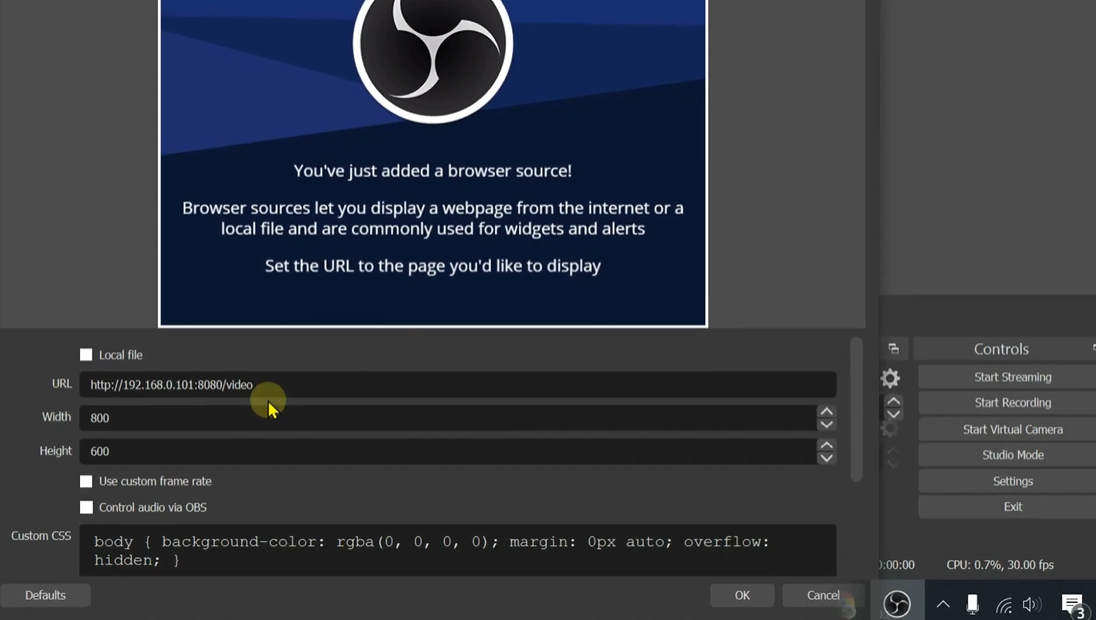The width and height of the screenshot is (1096, 620).
Task: Decrease the Width value with down arrow
Action: tap(826, 424)
